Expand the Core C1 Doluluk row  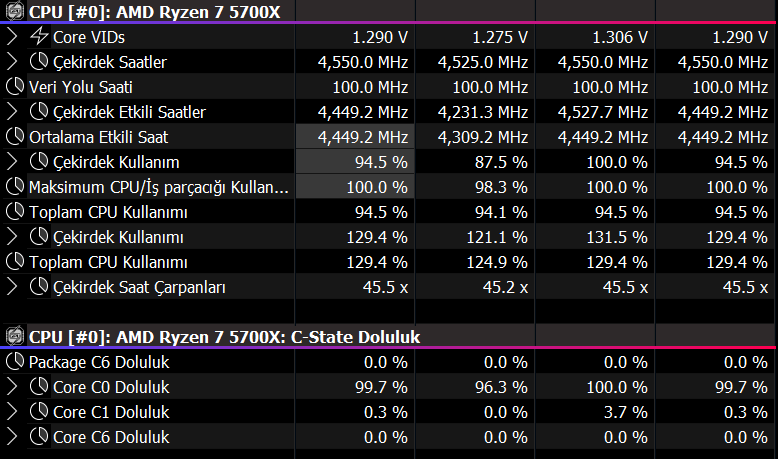click(x=12, y=412)
